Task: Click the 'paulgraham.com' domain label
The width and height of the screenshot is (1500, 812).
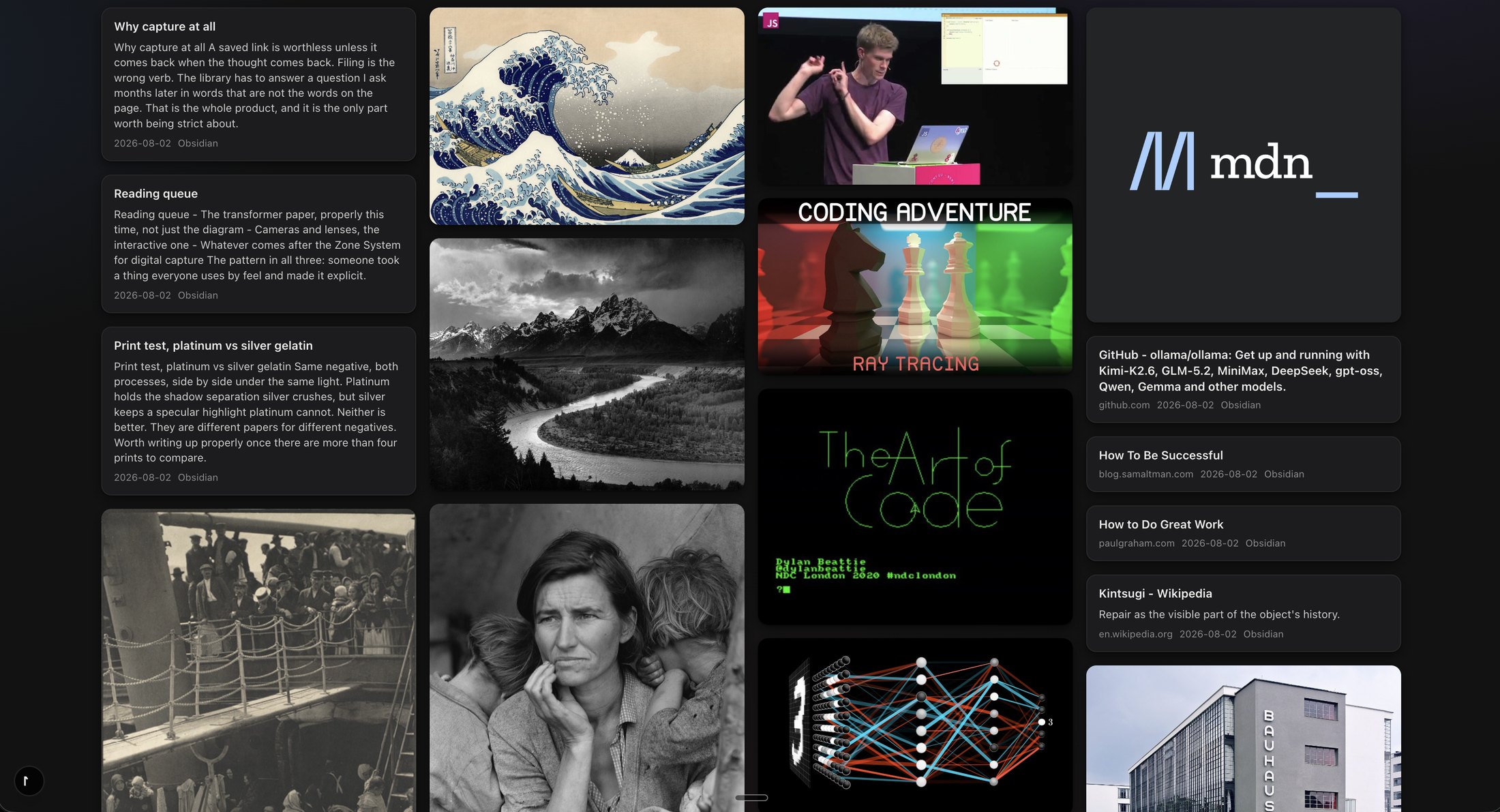Action: (x=1136, y=543)
